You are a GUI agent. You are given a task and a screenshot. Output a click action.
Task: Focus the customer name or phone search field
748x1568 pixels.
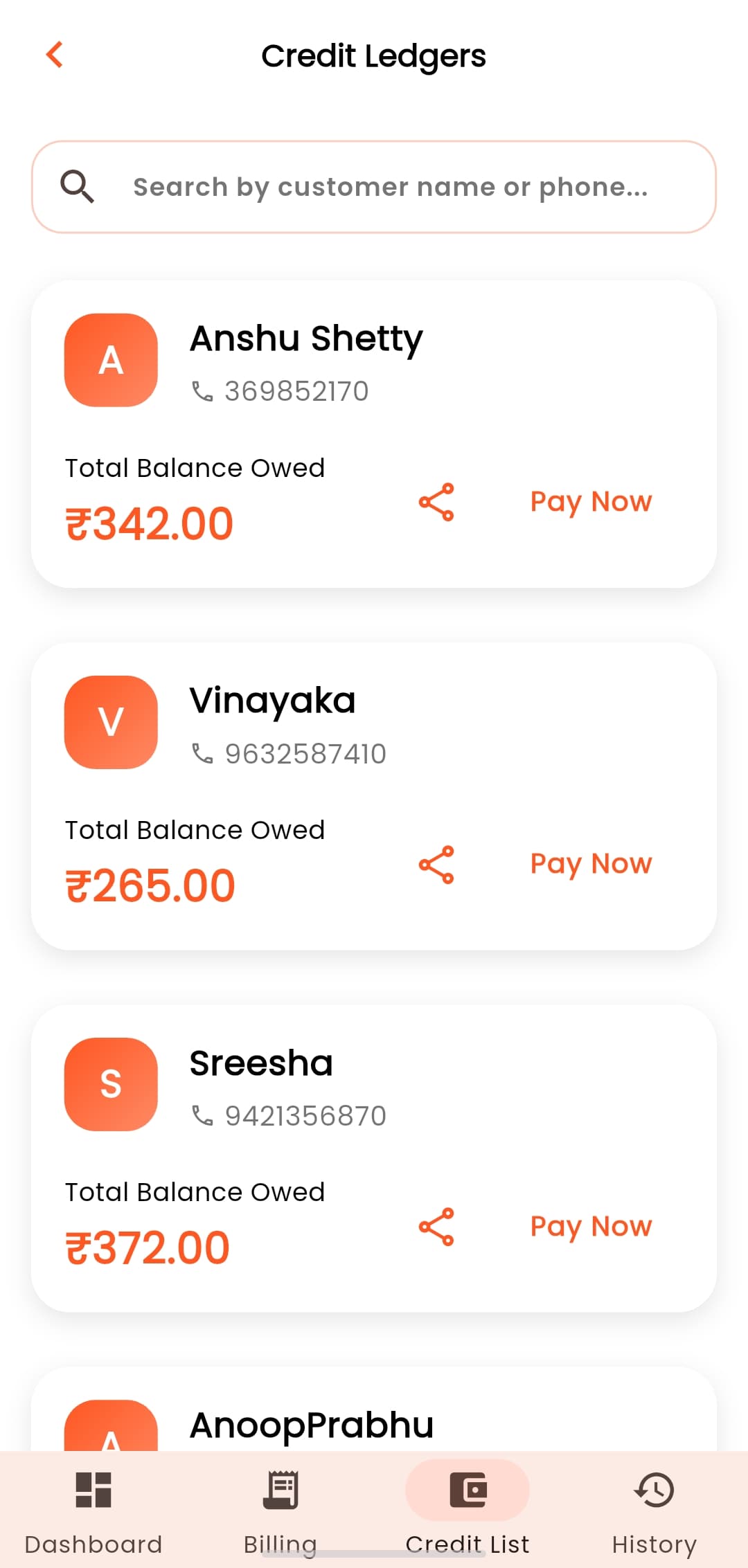[x=374, y=187]
